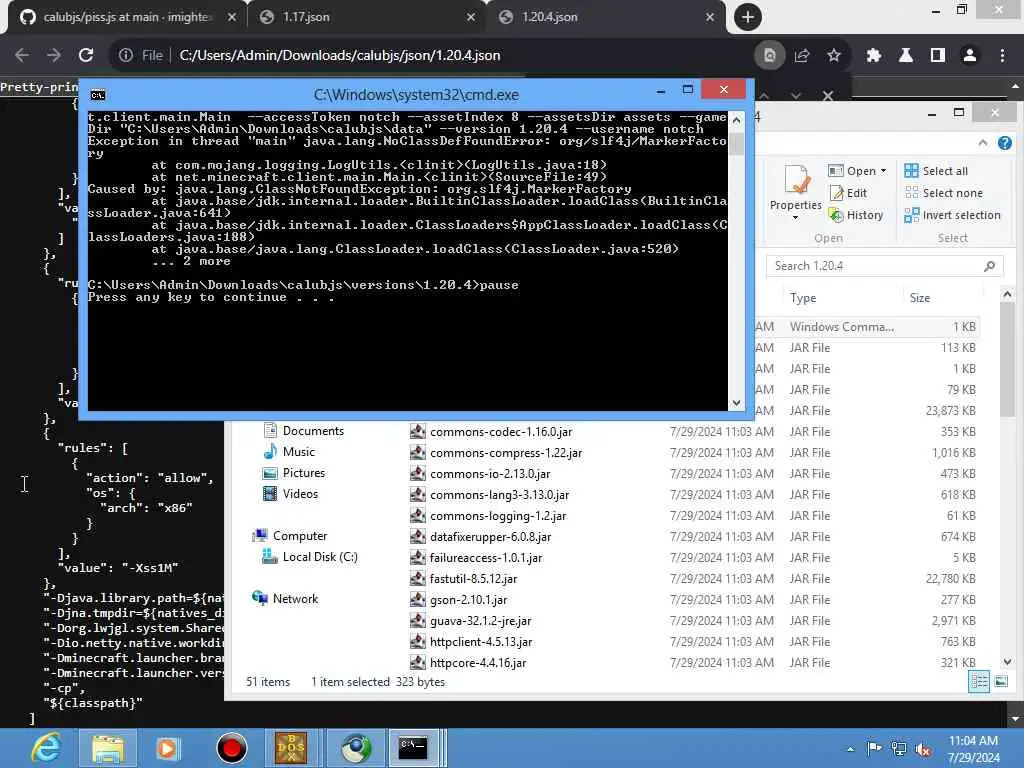Viewport: 1024px width, 768px height.
Task: Switch Explorer to large icons view
Action: 1001,682
